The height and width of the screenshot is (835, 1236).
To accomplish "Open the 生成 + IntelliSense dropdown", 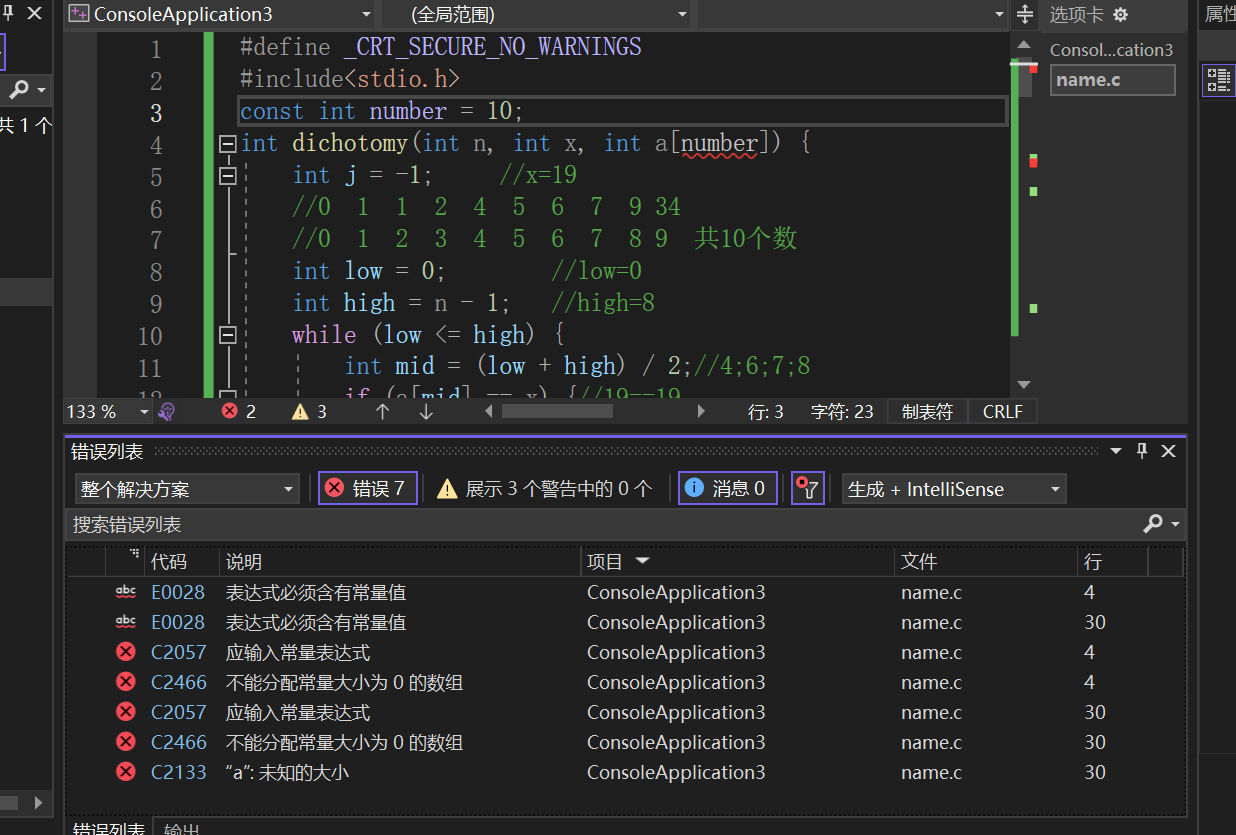I will coord(954,489).
